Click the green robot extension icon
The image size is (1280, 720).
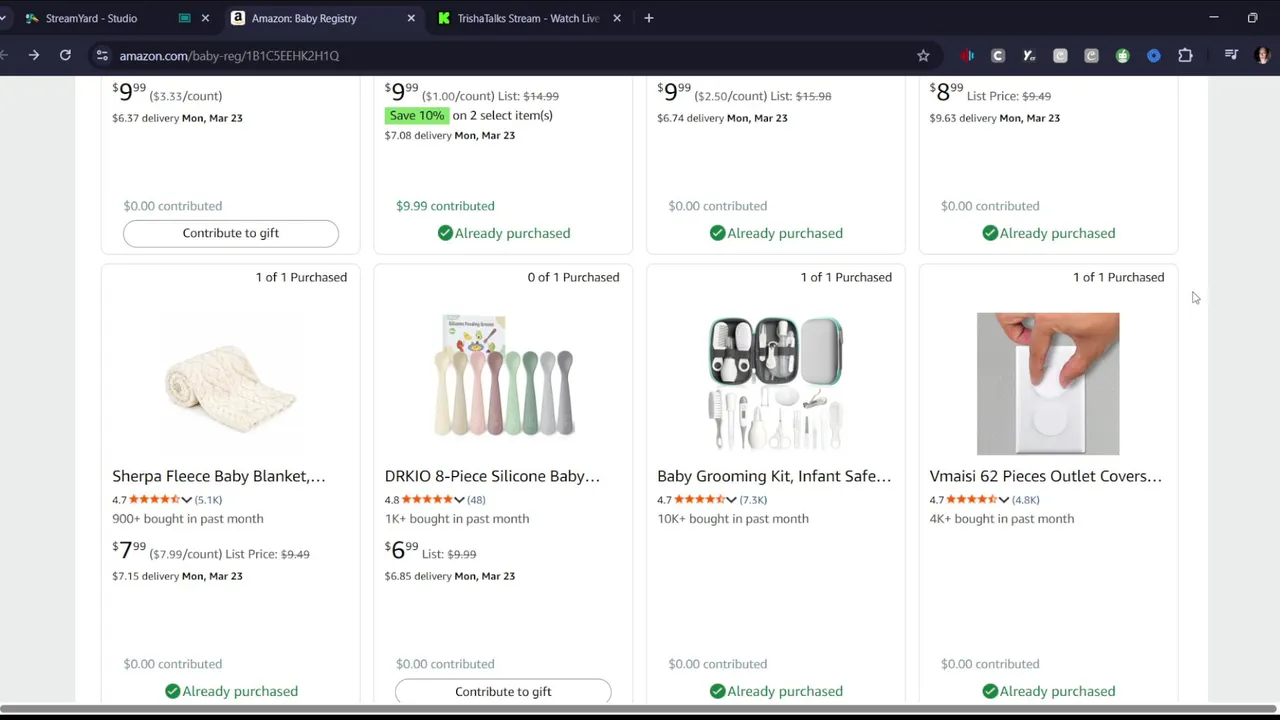(x=1122, y=56)
